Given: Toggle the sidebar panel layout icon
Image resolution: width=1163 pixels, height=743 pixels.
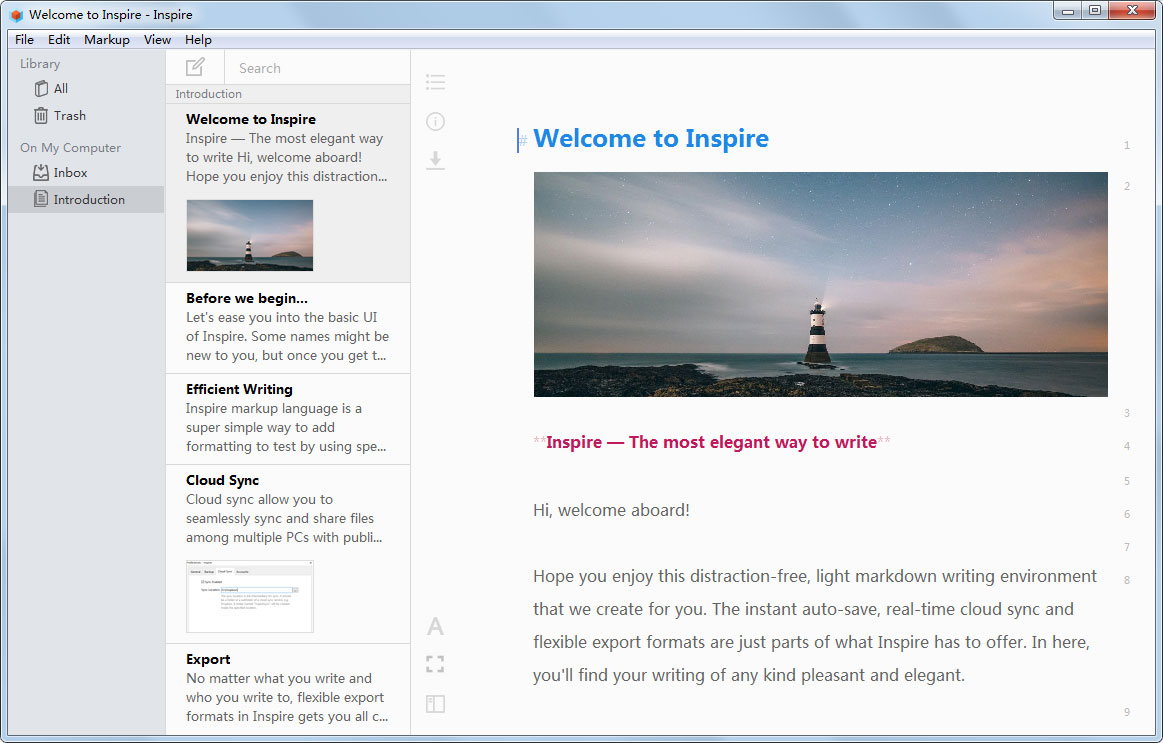Looking at the screenshot, I should coord(435,704).
